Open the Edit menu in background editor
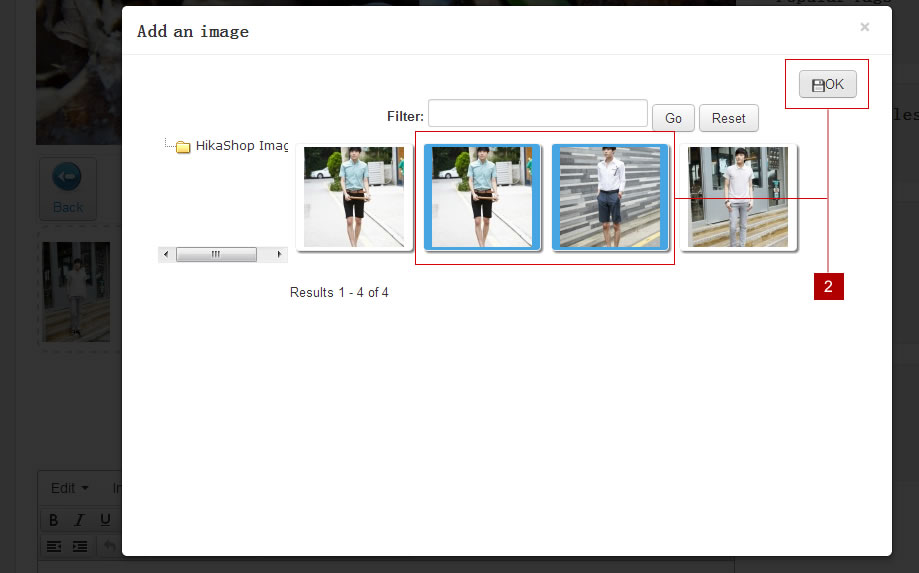 point(69,488)
